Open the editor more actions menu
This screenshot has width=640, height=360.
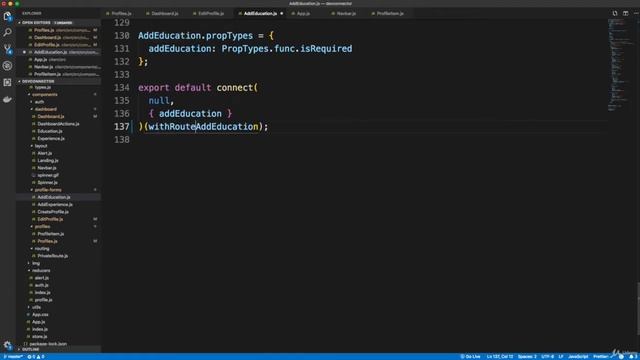pyautogui.click(x=636, y=13)
